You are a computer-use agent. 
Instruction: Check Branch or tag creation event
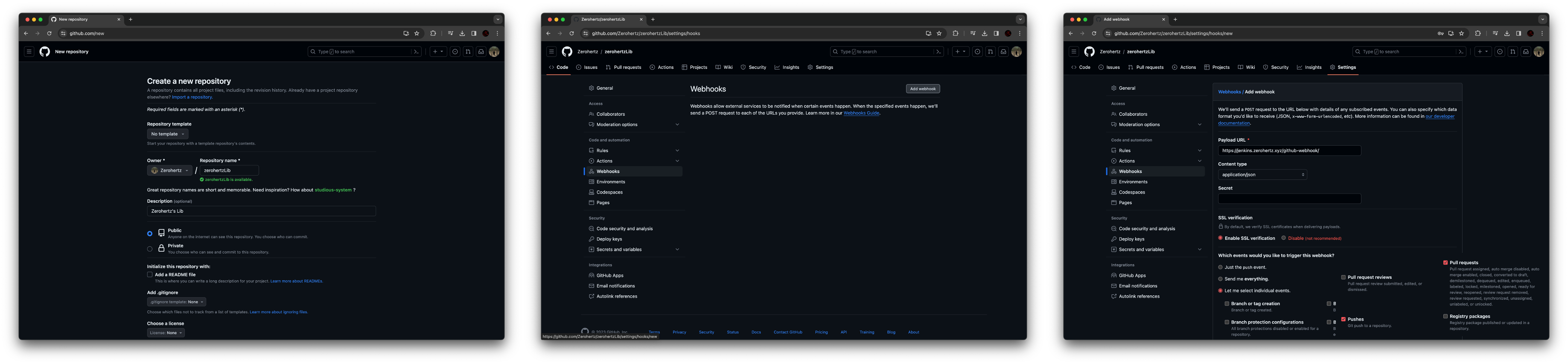pyautogui.click(x=1227, y=303)
